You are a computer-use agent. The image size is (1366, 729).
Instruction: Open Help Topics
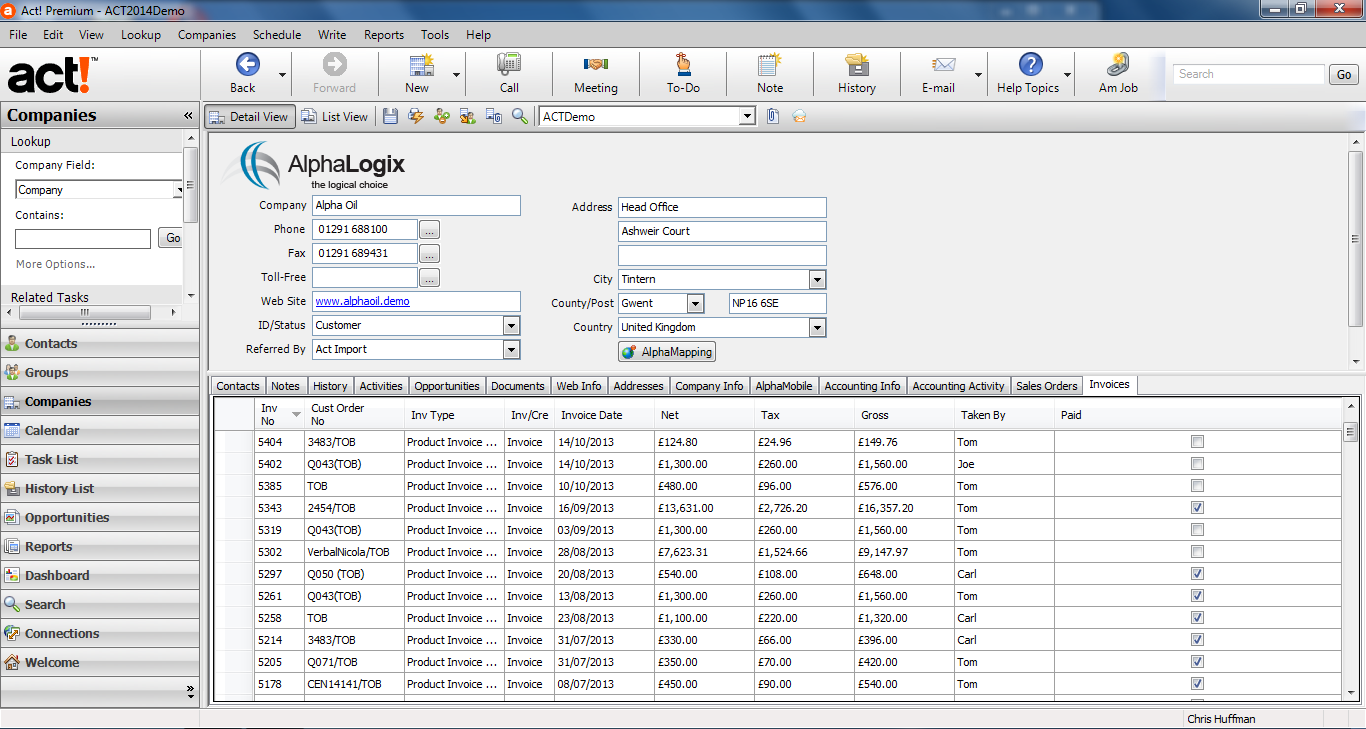click(1028, 73)
